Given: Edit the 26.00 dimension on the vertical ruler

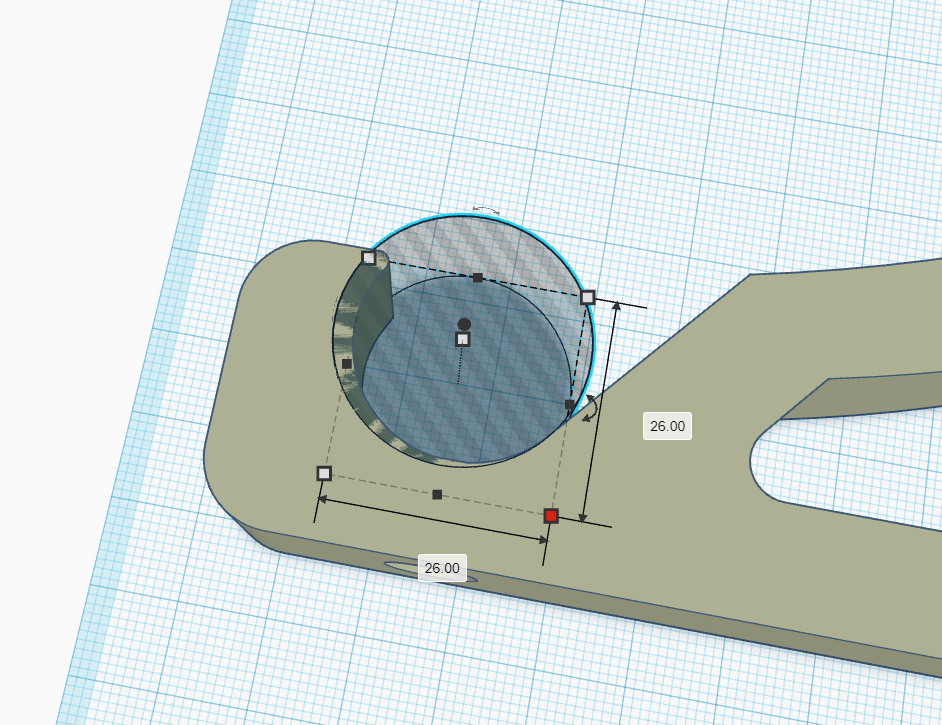Looking at the screenshot, I should click(667, 426).
